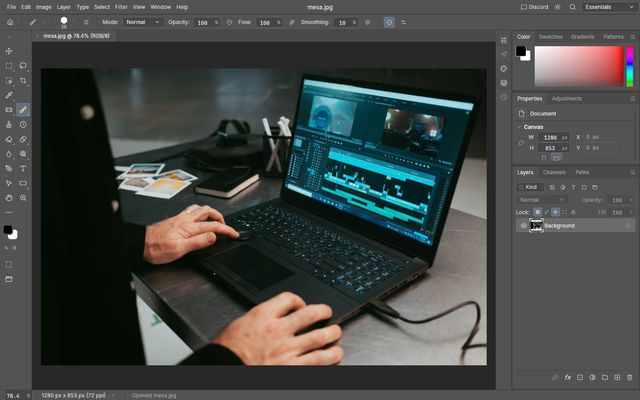Click toolbox foreground color swatch

[7, 230]
